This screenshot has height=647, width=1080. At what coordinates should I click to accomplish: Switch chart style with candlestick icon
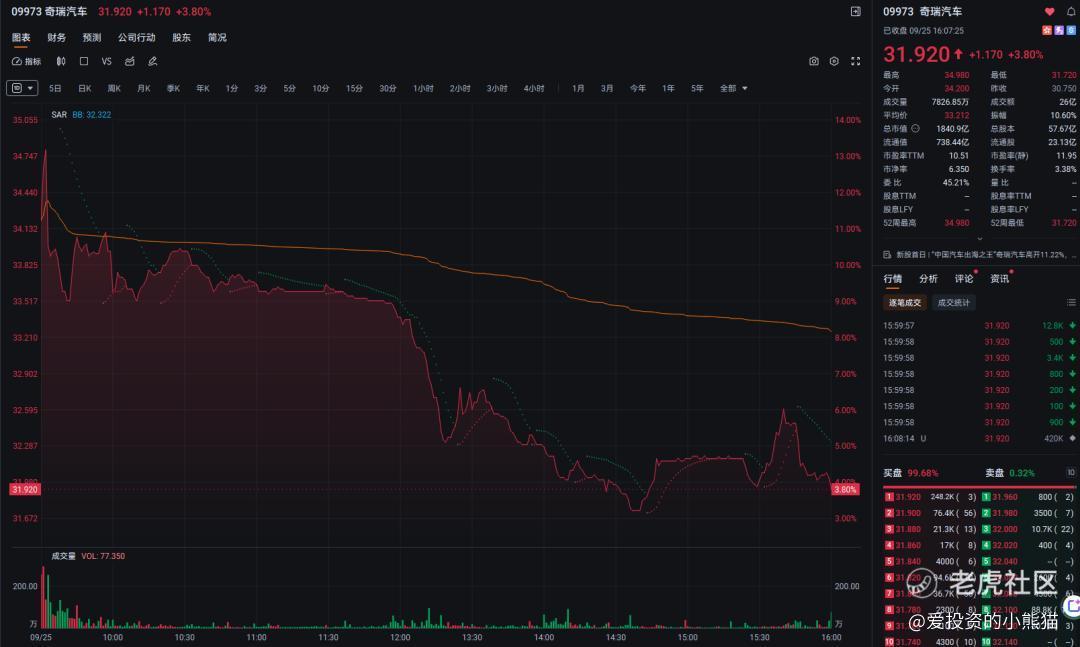tap(61, 61)
